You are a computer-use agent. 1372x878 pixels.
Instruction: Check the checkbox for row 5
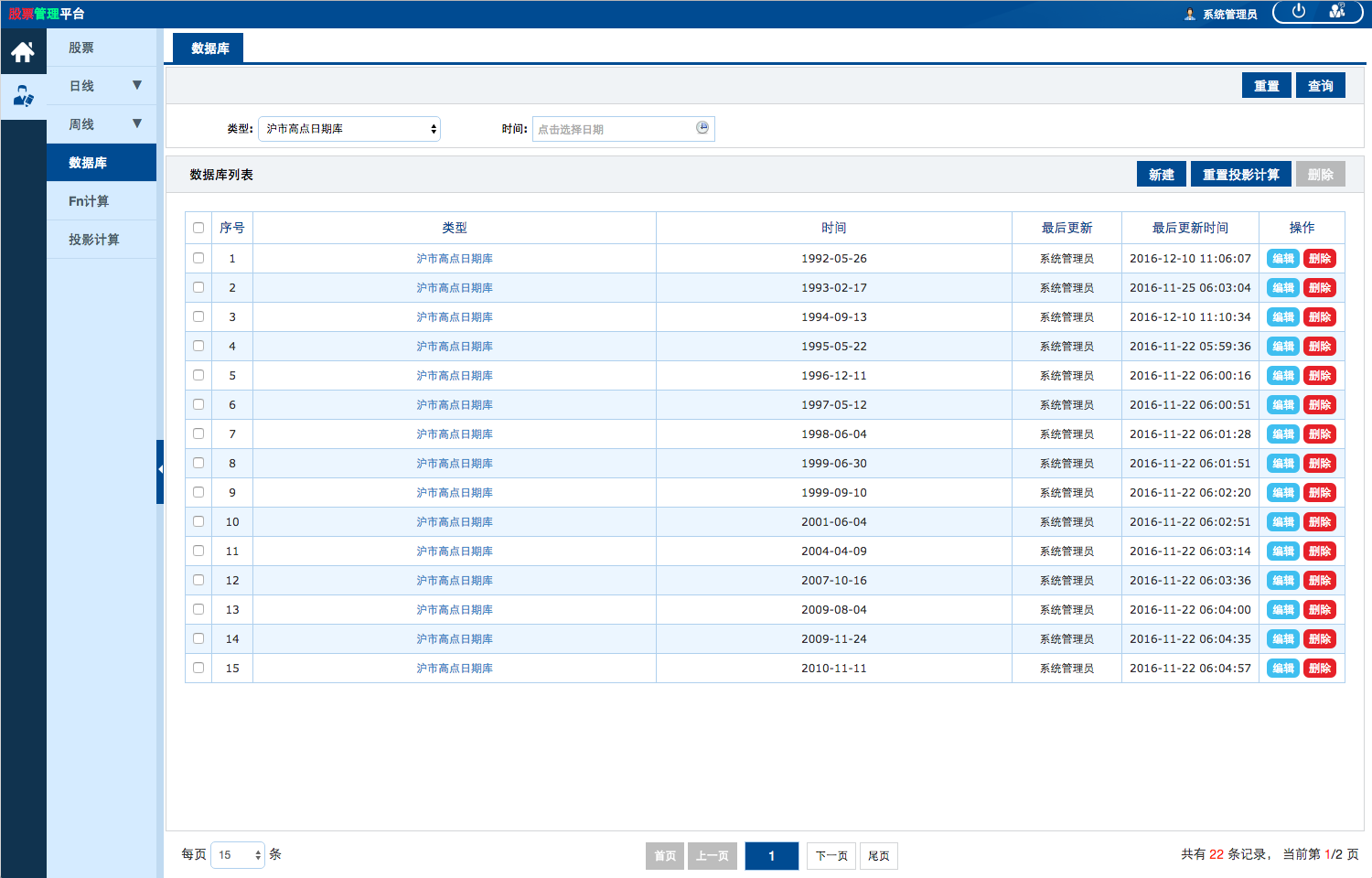198,375
